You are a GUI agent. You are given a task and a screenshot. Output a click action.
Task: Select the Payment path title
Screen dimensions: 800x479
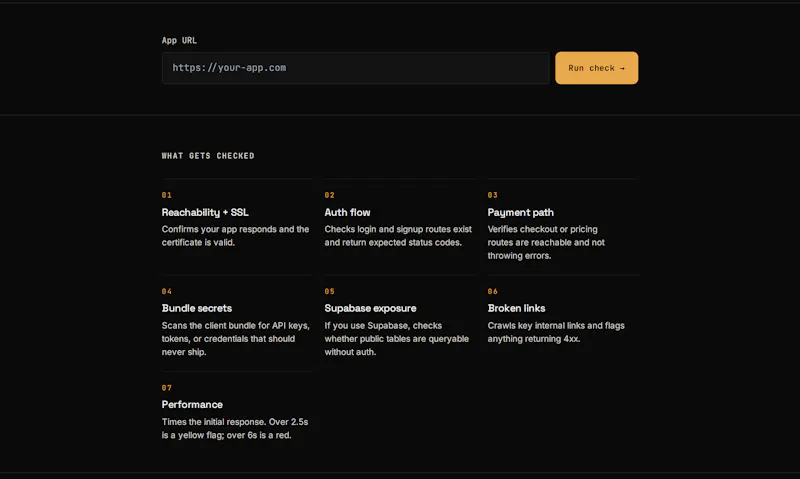click(x=520, y=212)
